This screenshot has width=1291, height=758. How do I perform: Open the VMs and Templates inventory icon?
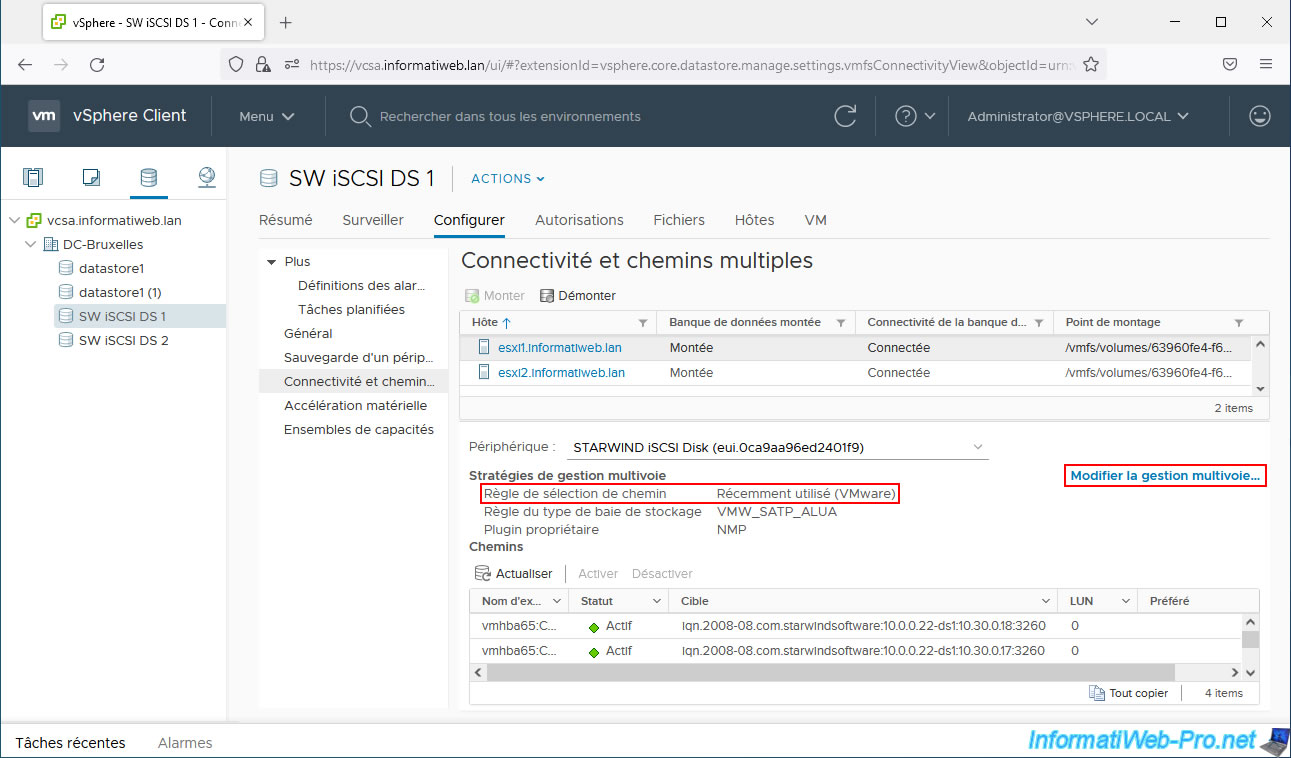pos(91,178)
